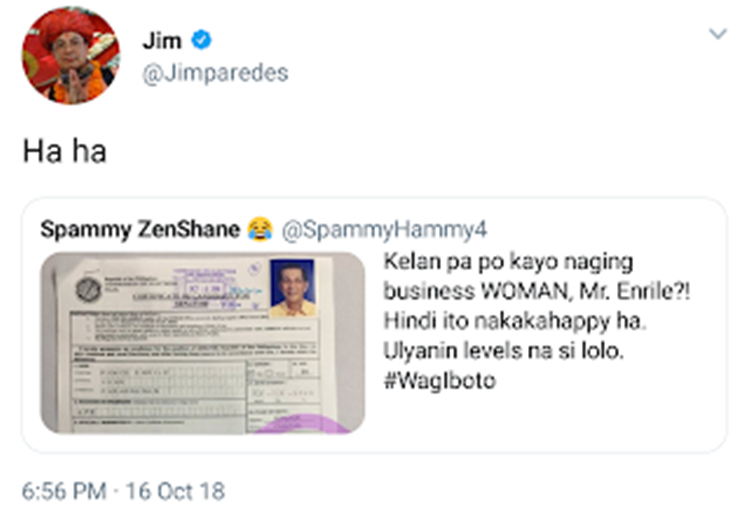The width and height of the screenshot is (750, 525).
Task: Click the display name Jim
Action: point(162,40)
